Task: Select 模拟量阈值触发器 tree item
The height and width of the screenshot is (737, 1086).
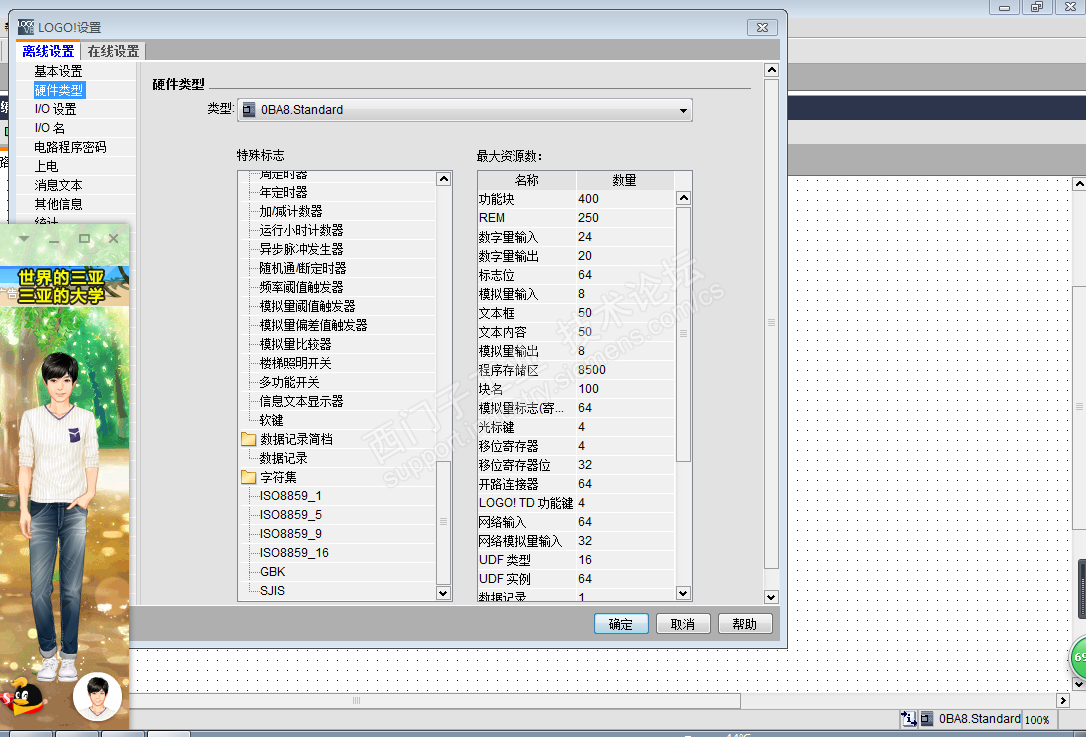Action: (x=308, y=306)
